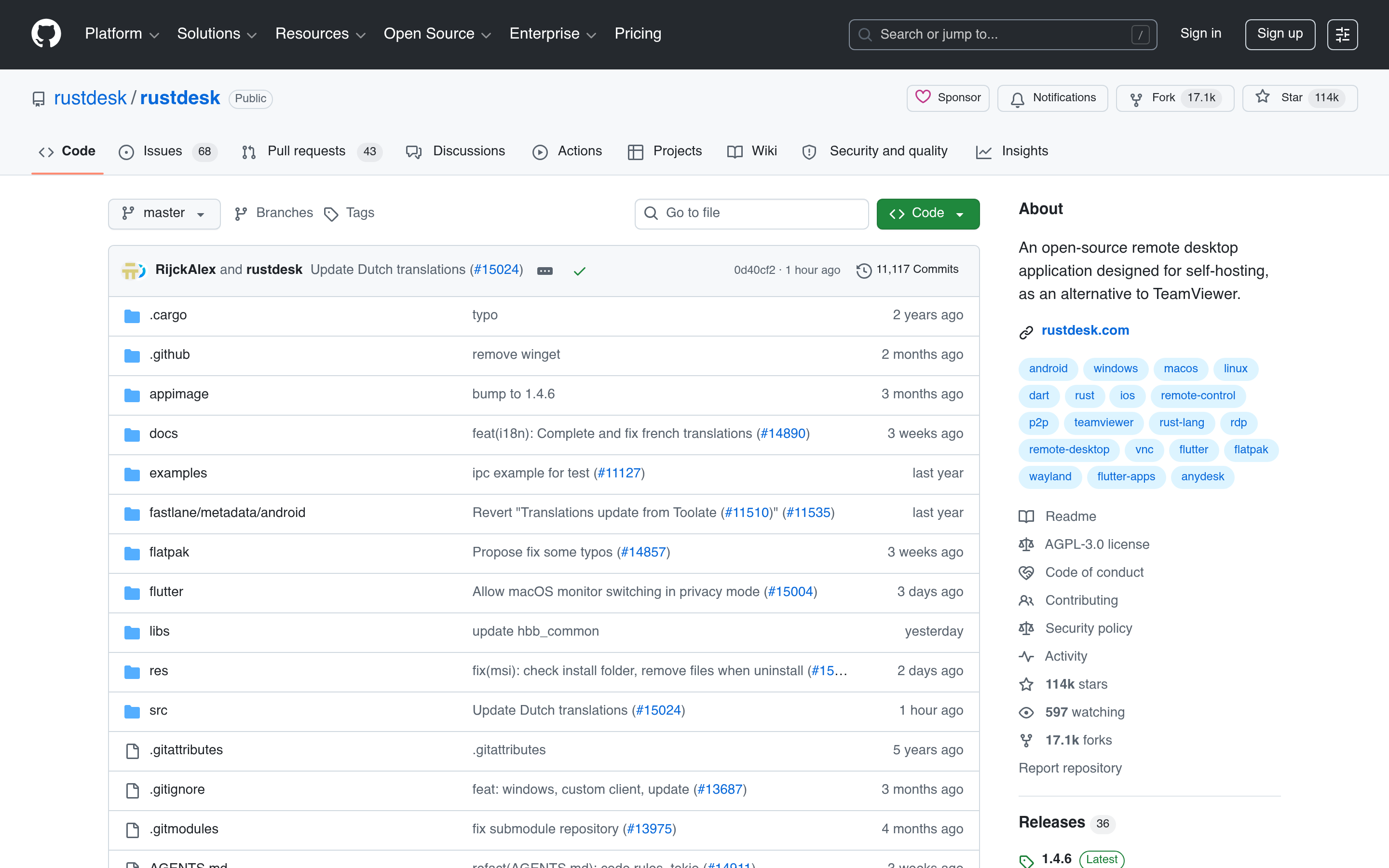1389x868 pixels.
Task: Focus the Go to file field
Action: [x=751, y=214]
